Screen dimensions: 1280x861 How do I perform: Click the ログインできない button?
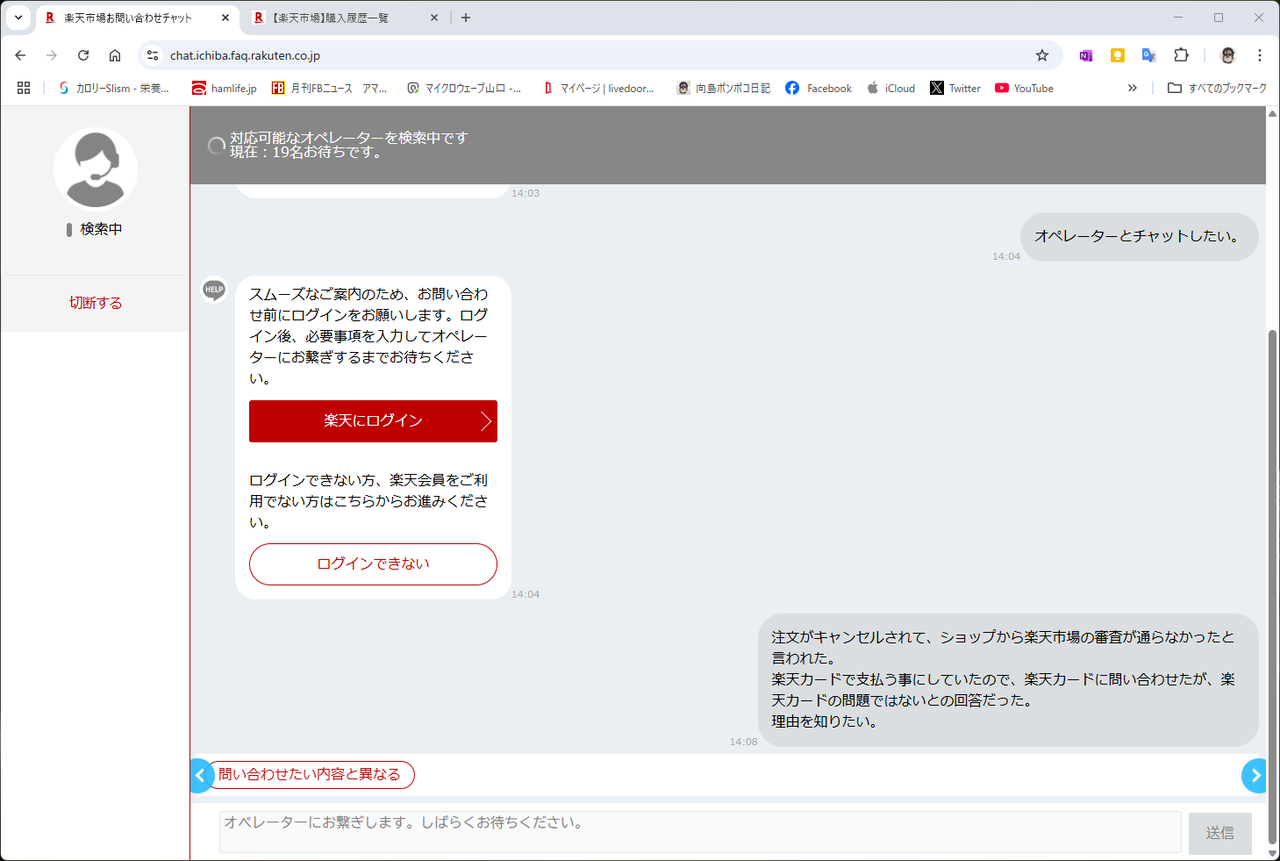pos(373,564)
